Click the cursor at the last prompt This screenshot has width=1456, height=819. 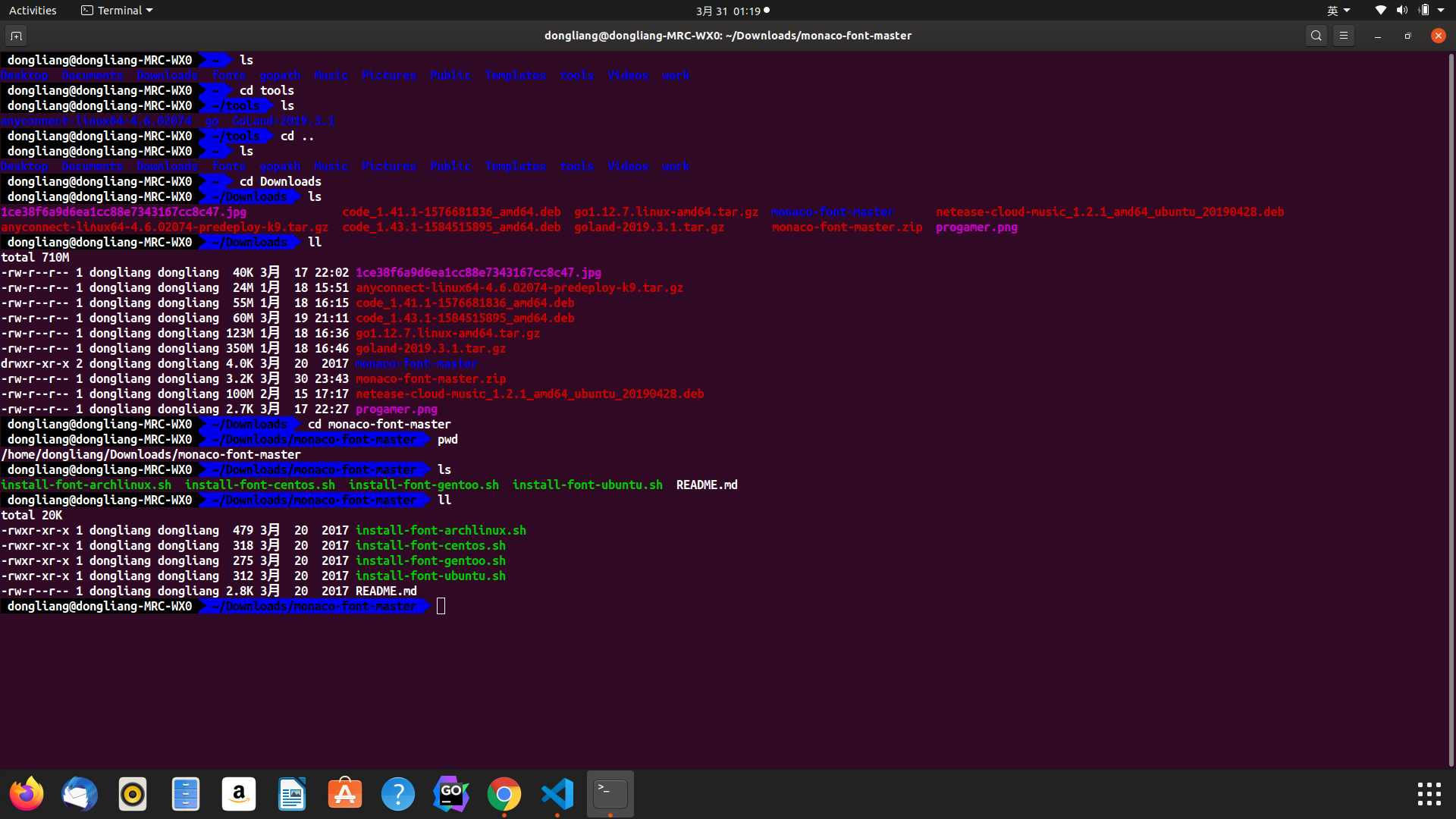[x=441, y=606]
